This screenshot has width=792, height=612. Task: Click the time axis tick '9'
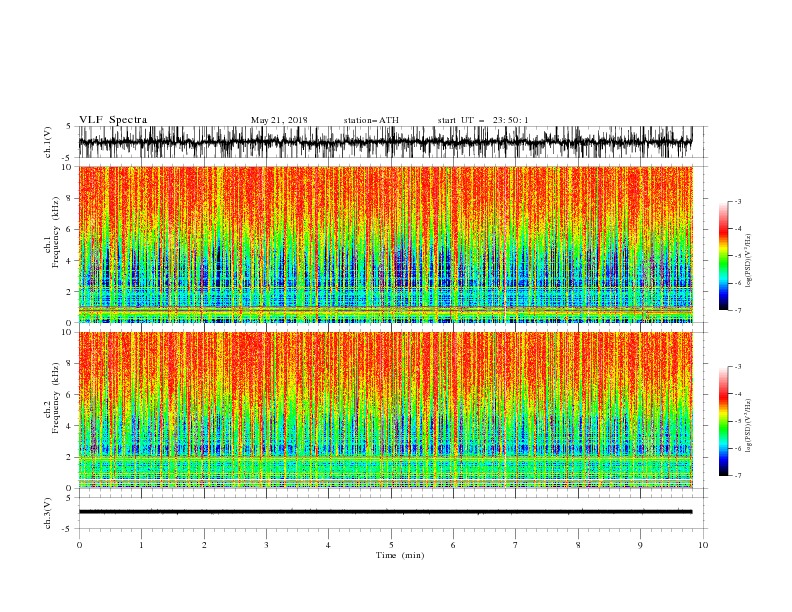point(640,545)
